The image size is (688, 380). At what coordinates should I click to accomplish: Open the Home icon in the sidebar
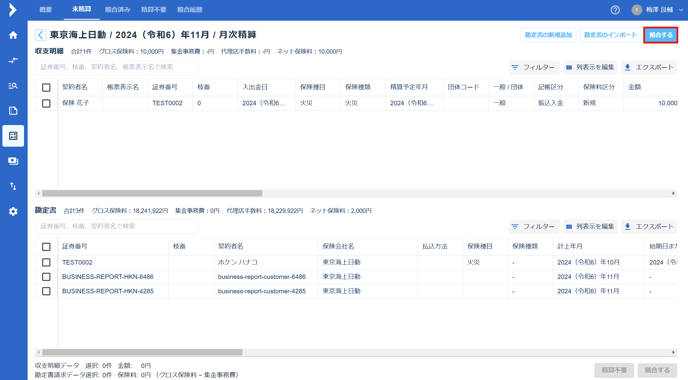(x=13, y=35)
